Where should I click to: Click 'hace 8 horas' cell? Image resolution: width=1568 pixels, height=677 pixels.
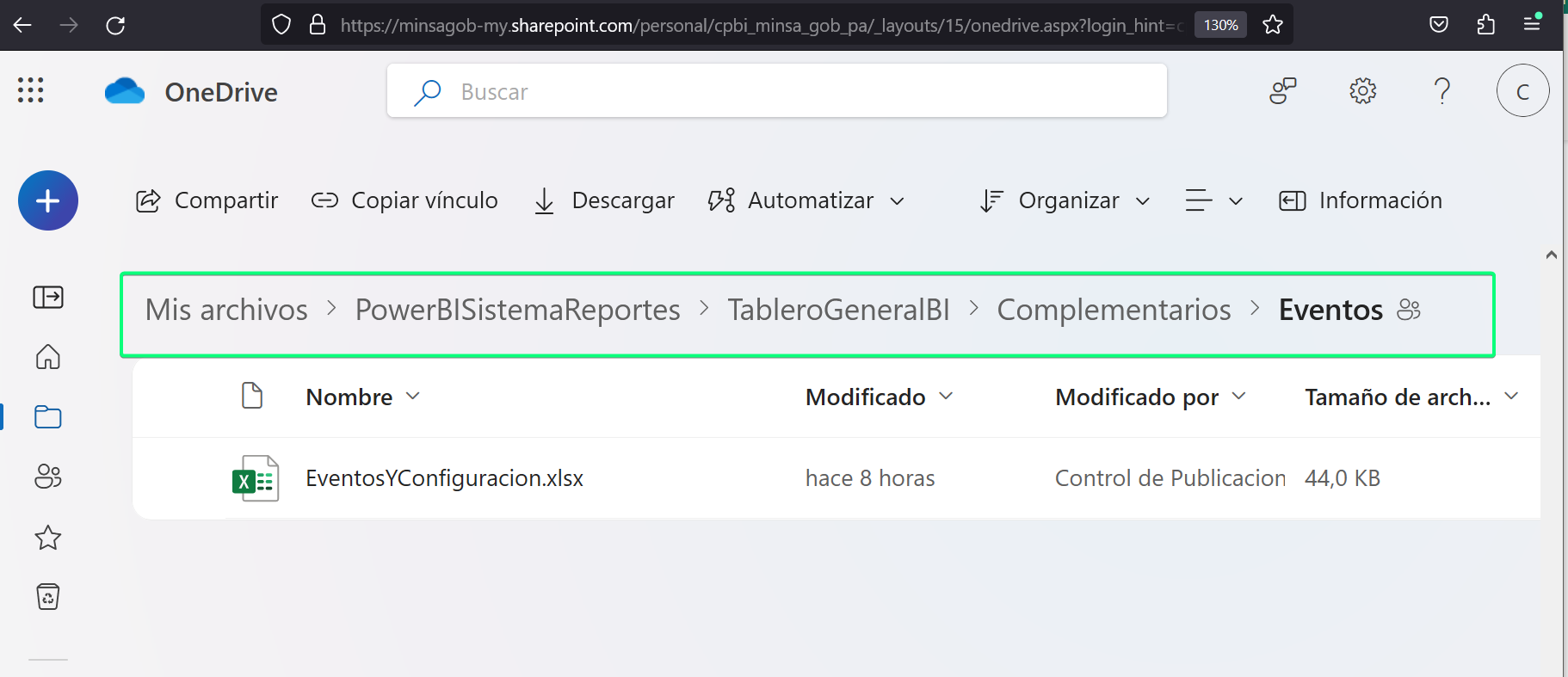coord(870,478)
